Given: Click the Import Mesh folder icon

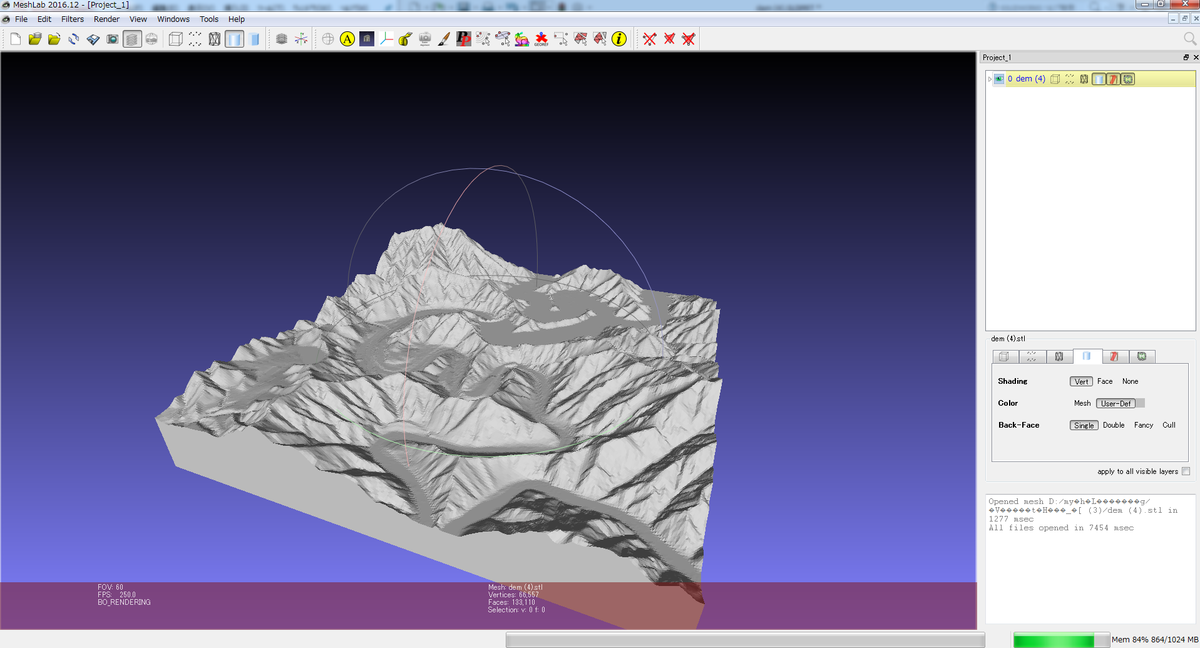Looking at the screenshot, I should tap(54, 39).
